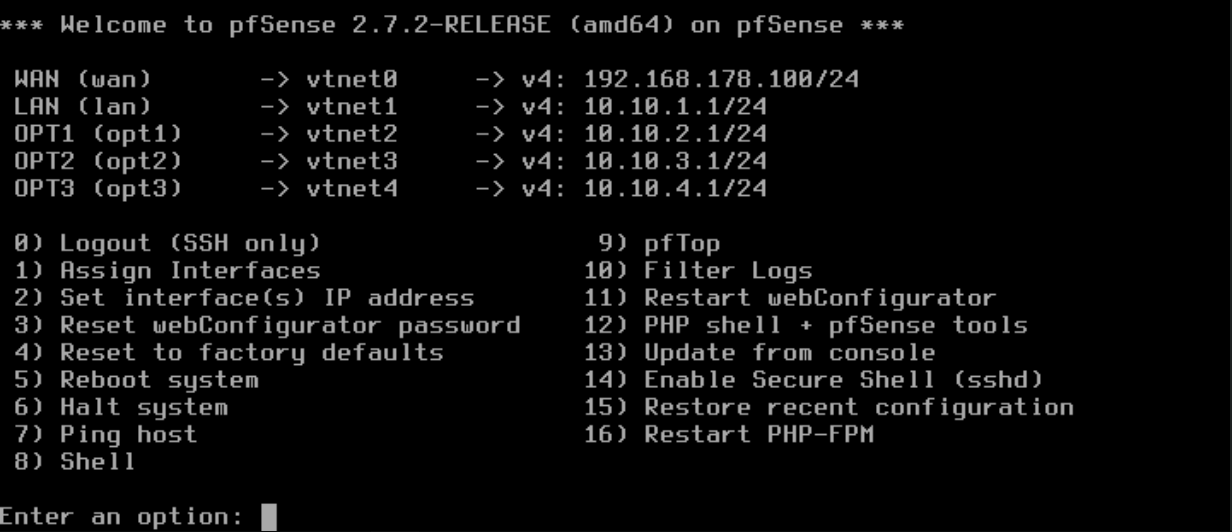Choose the "Ping host" option
The height and width of the screenshot is (532, 1232).
[x=128, y=434]
